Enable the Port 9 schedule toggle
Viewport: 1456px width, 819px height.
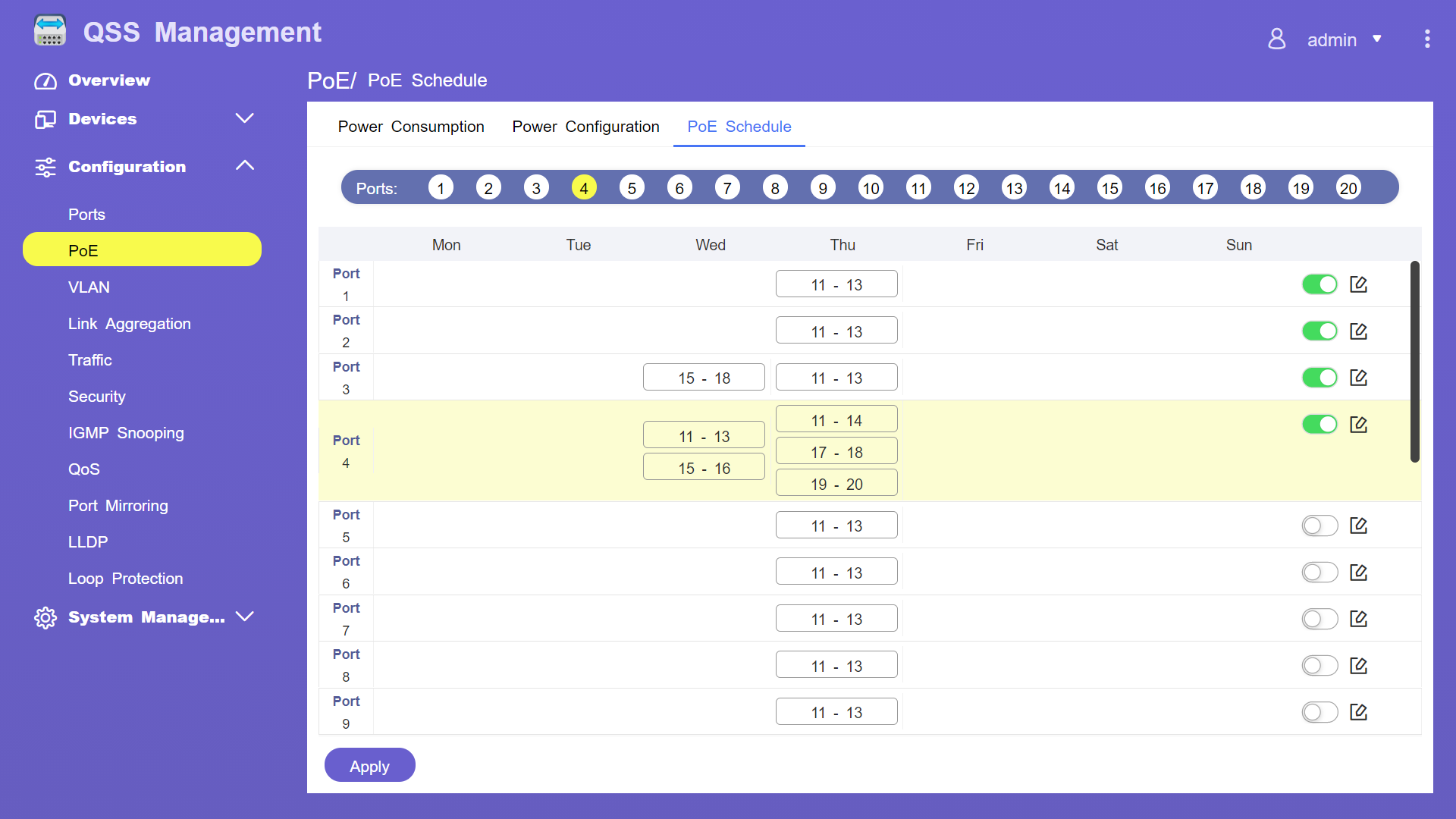coord(1319,712)
